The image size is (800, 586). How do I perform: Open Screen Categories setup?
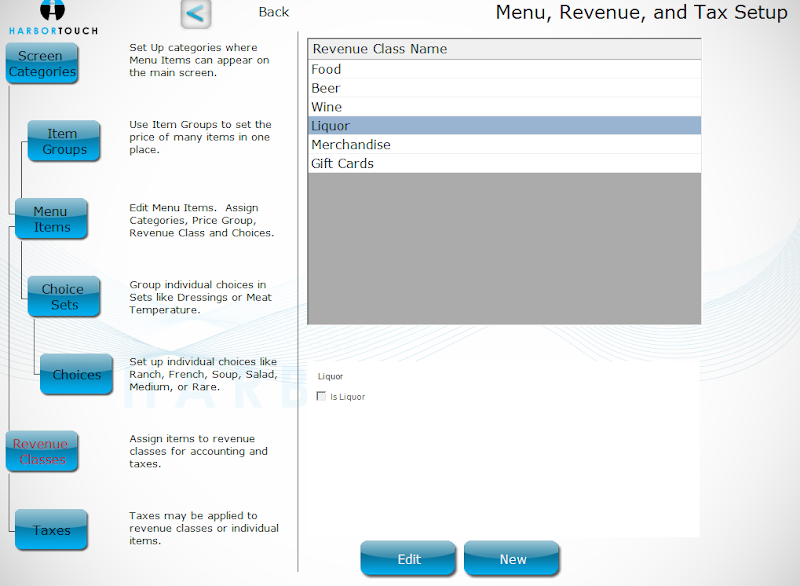42,63
